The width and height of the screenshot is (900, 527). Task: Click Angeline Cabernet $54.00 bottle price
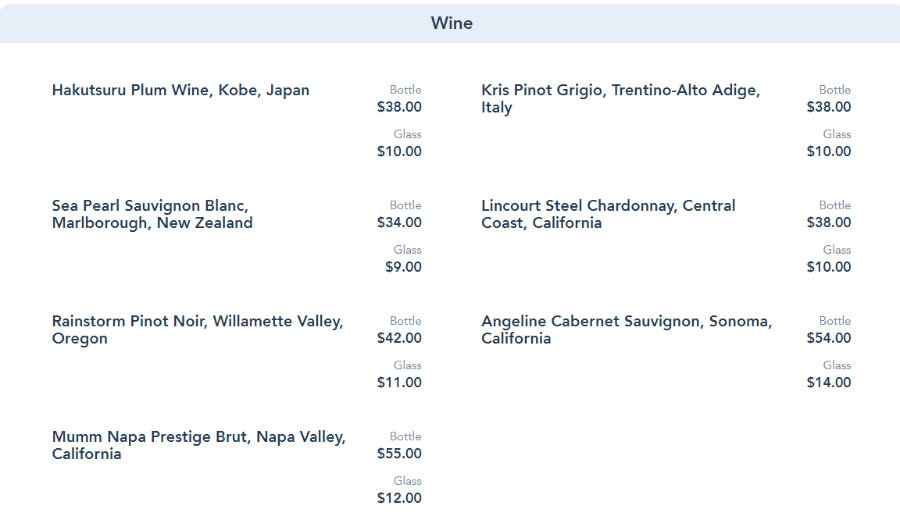click(x=829, y=338)
